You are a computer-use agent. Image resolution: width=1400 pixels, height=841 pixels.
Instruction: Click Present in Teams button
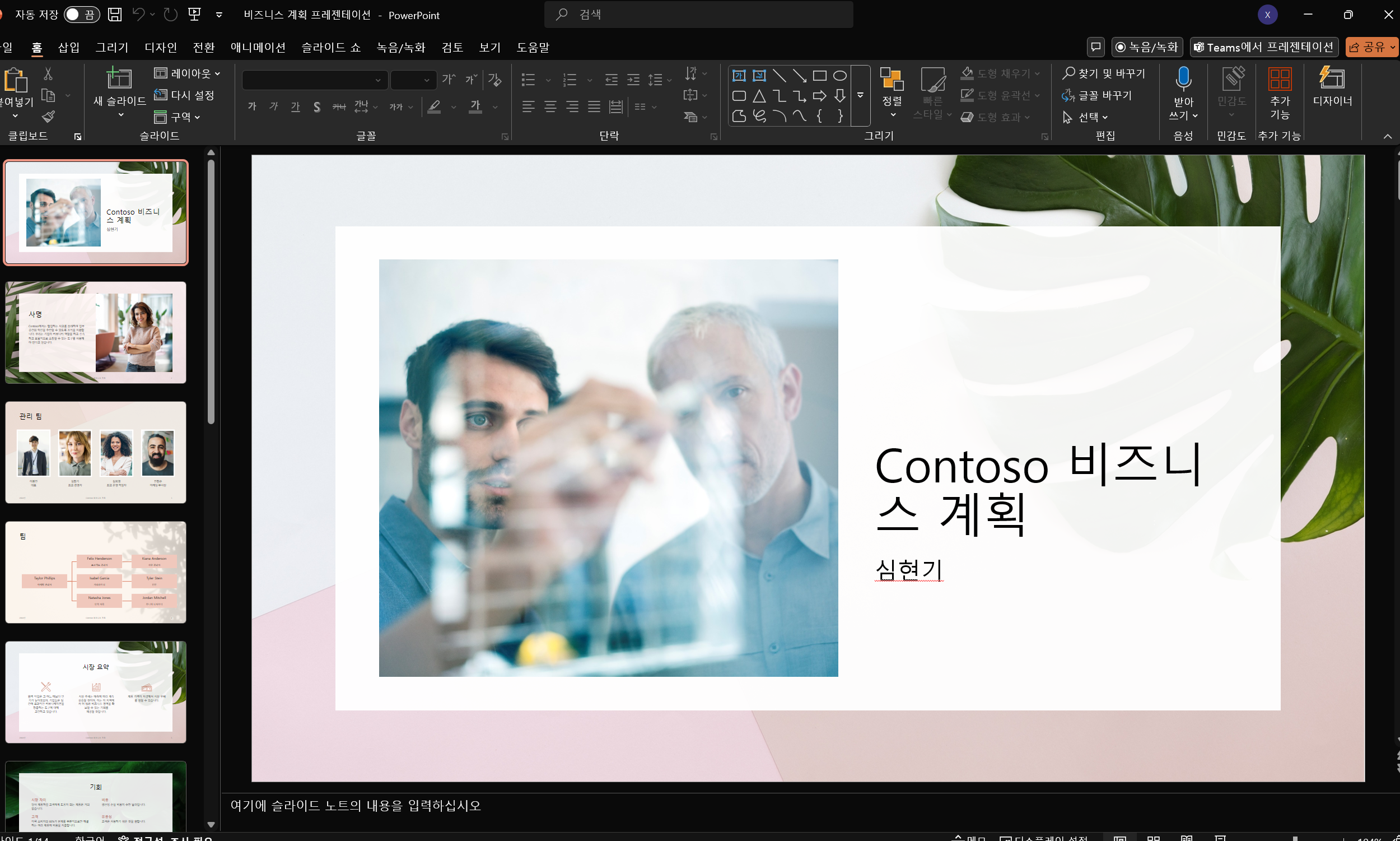[1263, 47]
